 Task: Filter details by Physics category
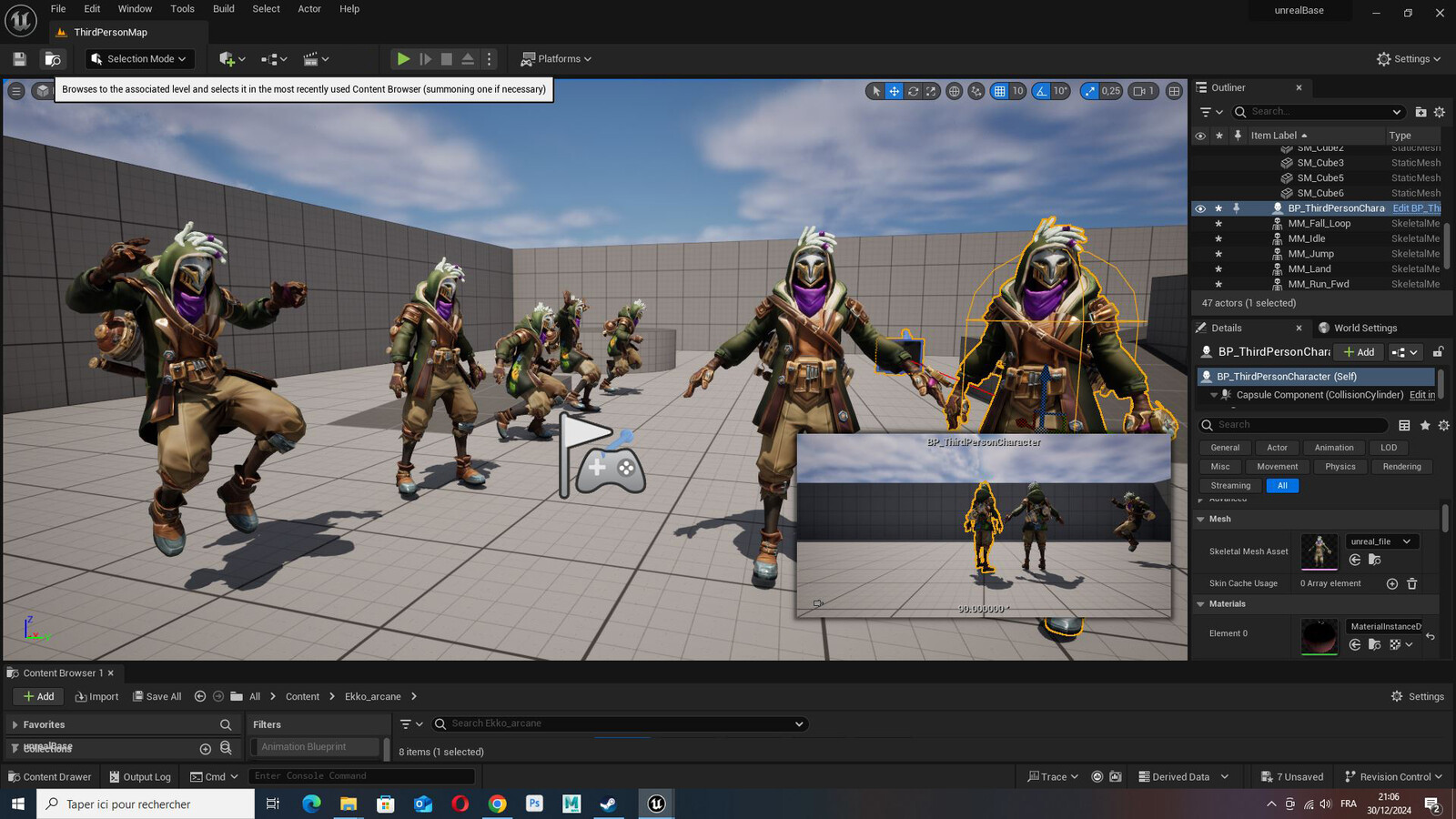point(1340,467)
